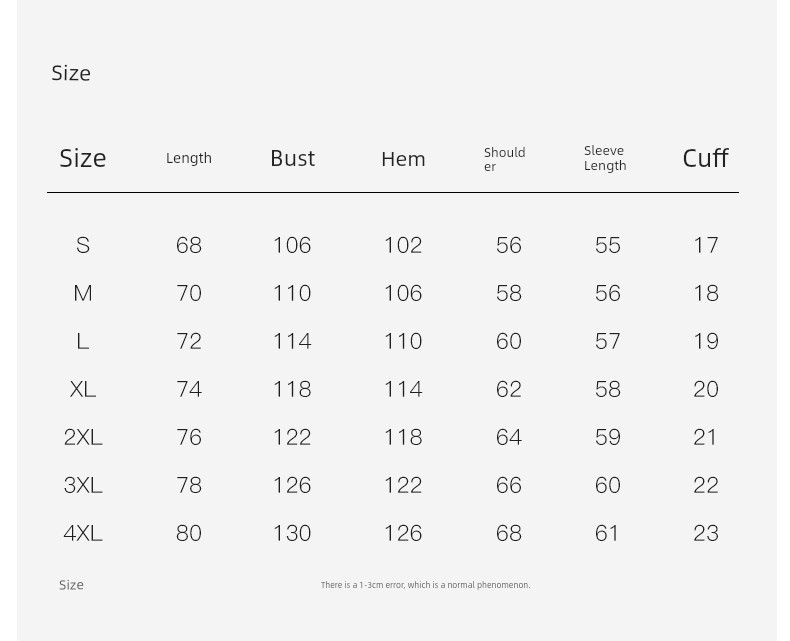Select the 4XL size row label
790x641 pixels.
83,533
